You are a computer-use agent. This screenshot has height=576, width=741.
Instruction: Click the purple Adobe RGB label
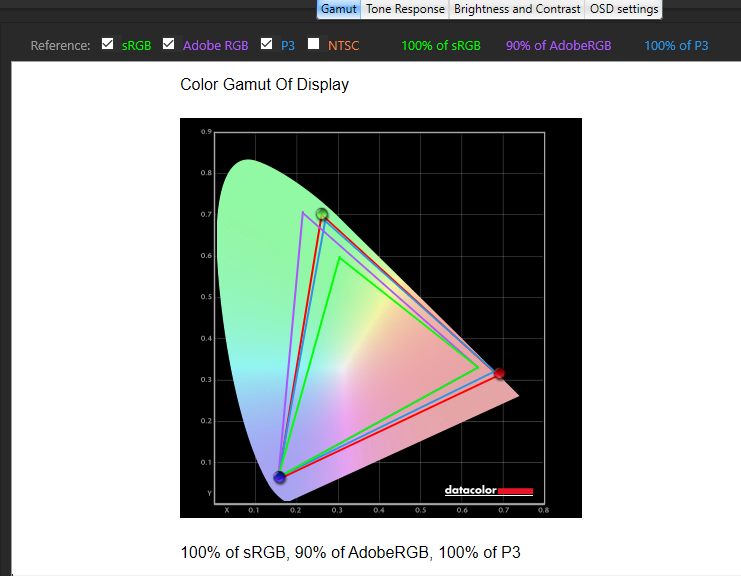(x=215, y=46)
